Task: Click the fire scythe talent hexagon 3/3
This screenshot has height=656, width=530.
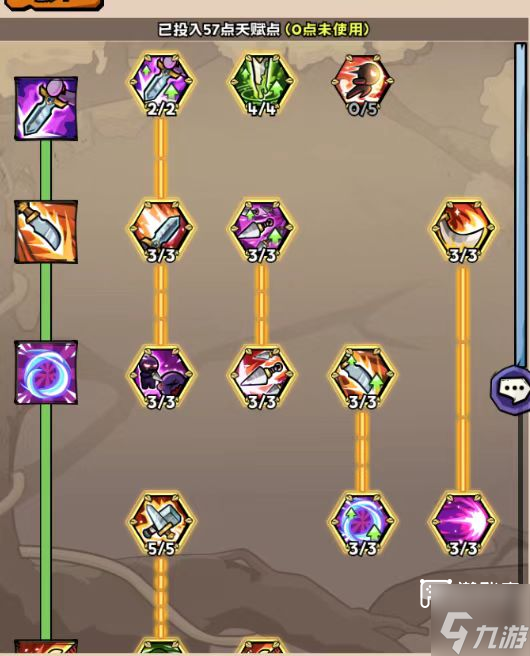Action: coord(463,231)
